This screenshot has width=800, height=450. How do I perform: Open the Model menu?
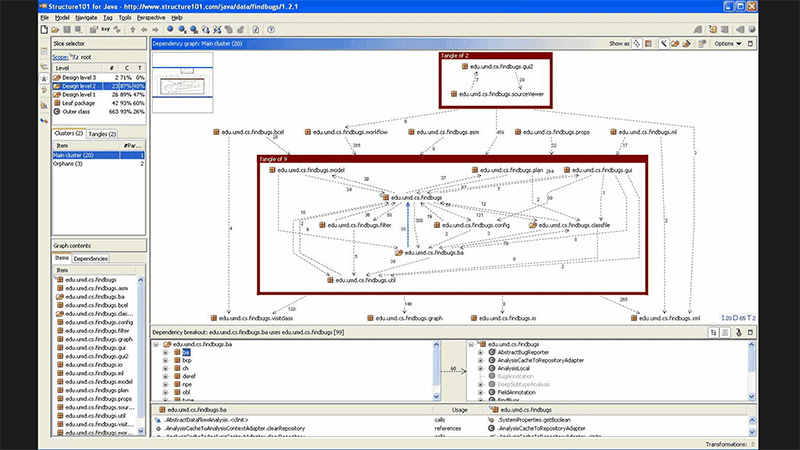point(62,18)
